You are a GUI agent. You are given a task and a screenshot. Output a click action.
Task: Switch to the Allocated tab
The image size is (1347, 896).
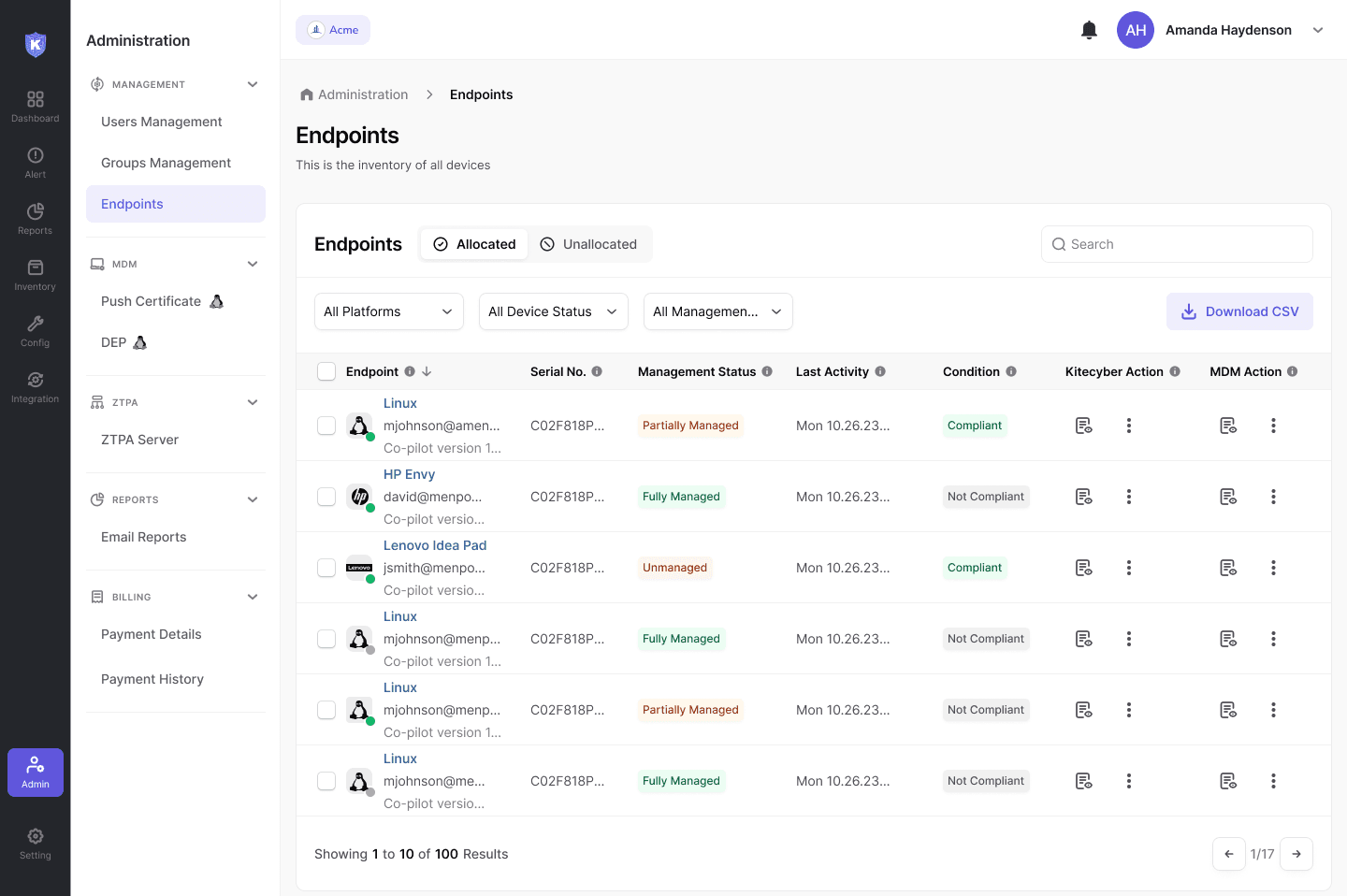[475, 244]
